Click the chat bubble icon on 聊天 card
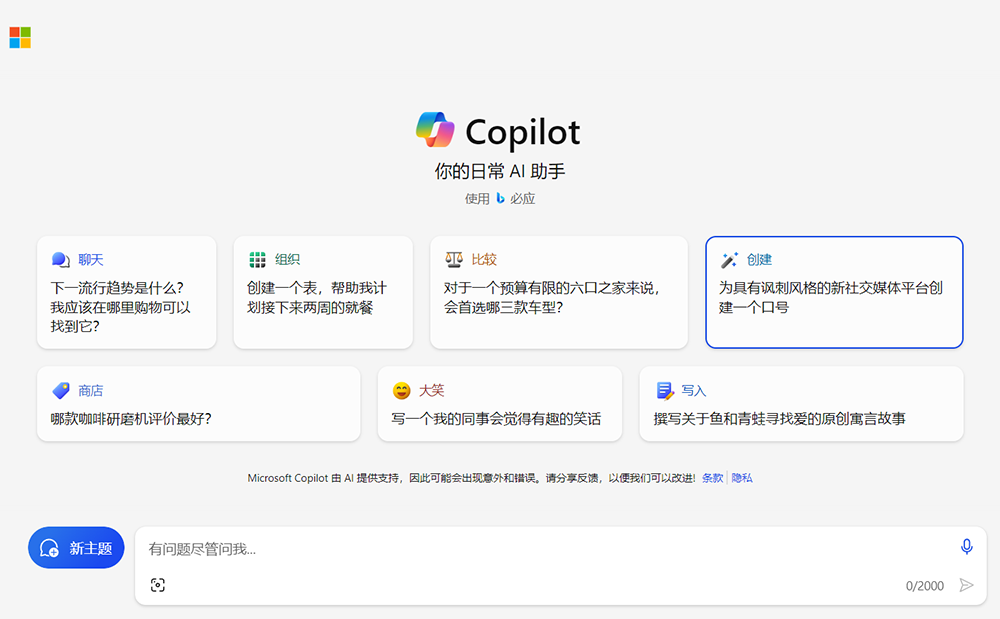The image size is (1000, 619). [x=60, y=260]
